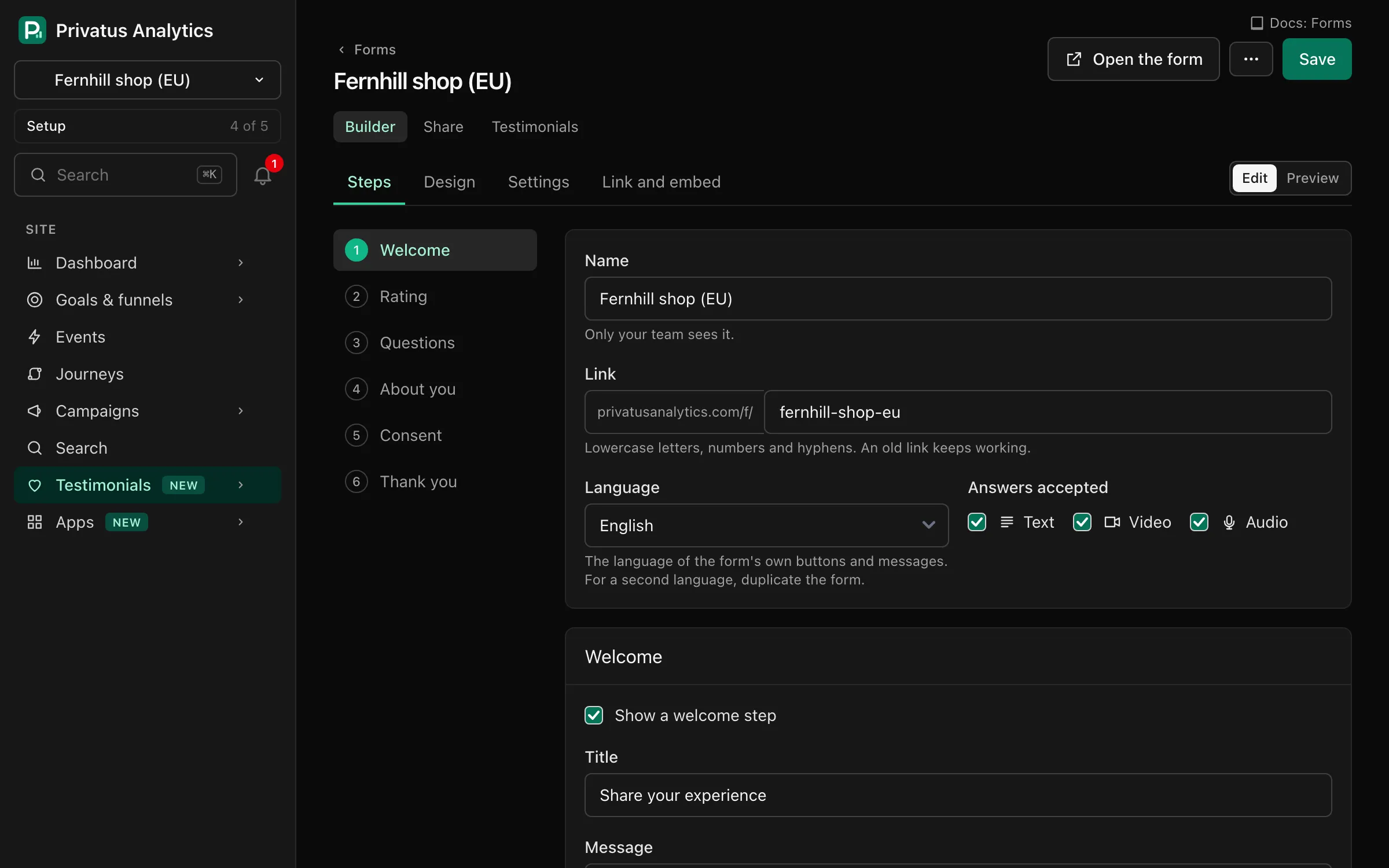Click the Text lines icon
1389x868 pixels.
pos(1007,522)
